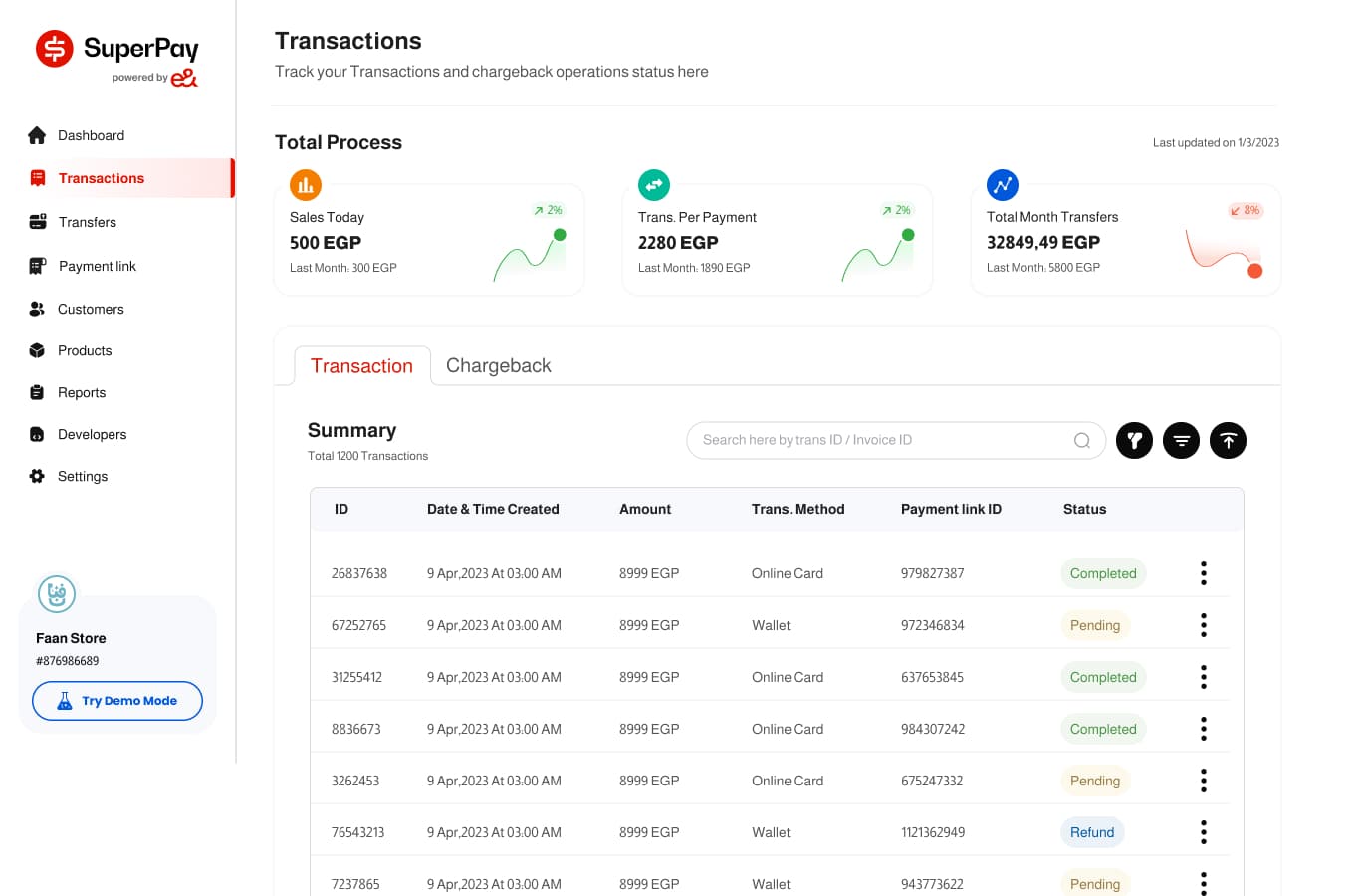Click the 8% decrease badge
1360x896 pixels.
click(1246, 210)
